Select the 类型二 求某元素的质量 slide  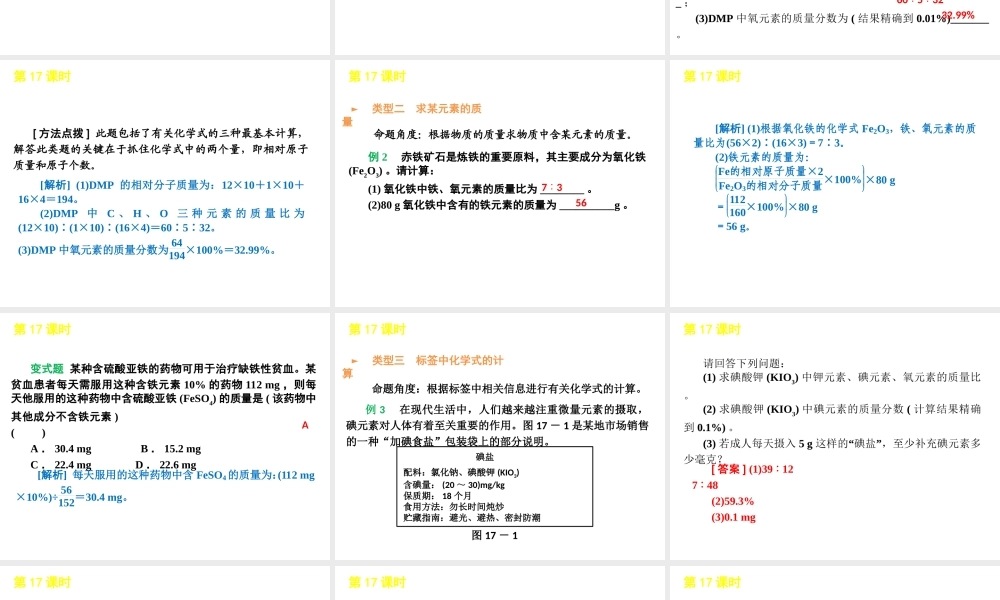point(499,184)
